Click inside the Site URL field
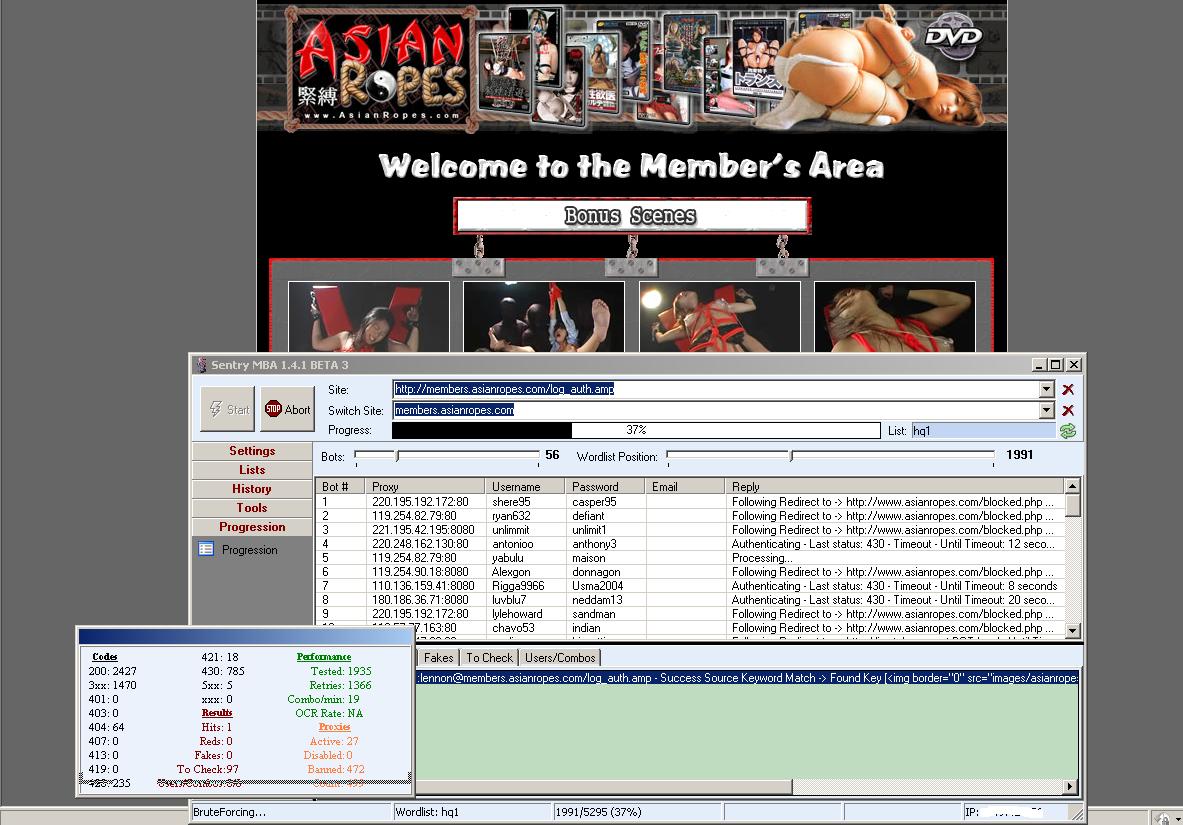Image resolution: width=1183 pixels, height=825 pixels. coord(715,389)
